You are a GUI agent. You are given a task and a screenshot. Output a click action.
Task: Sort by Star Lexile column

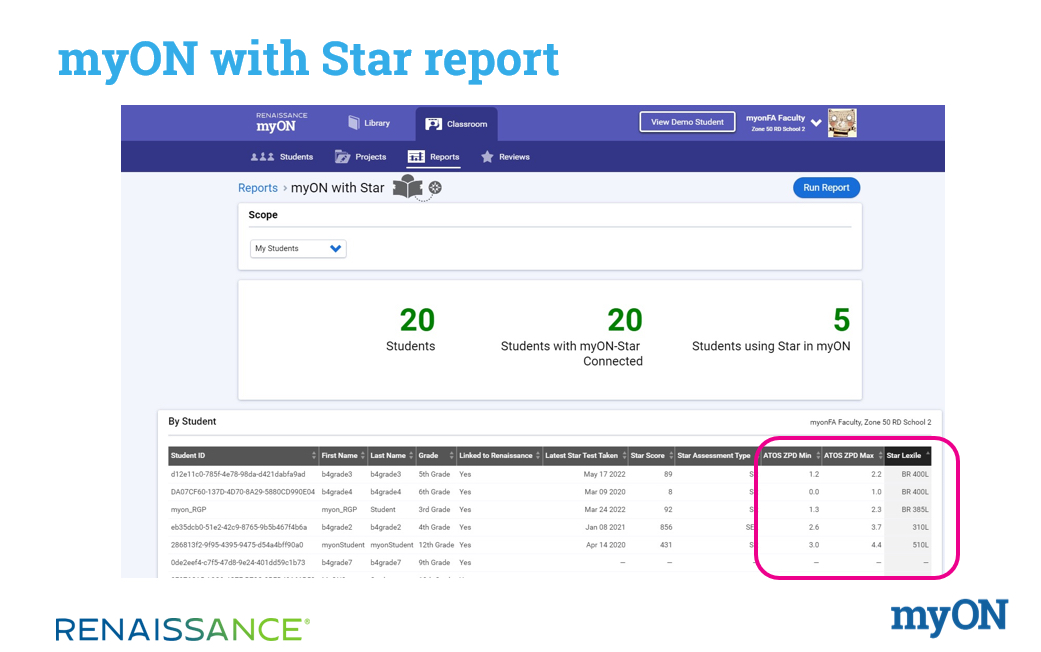908,455
